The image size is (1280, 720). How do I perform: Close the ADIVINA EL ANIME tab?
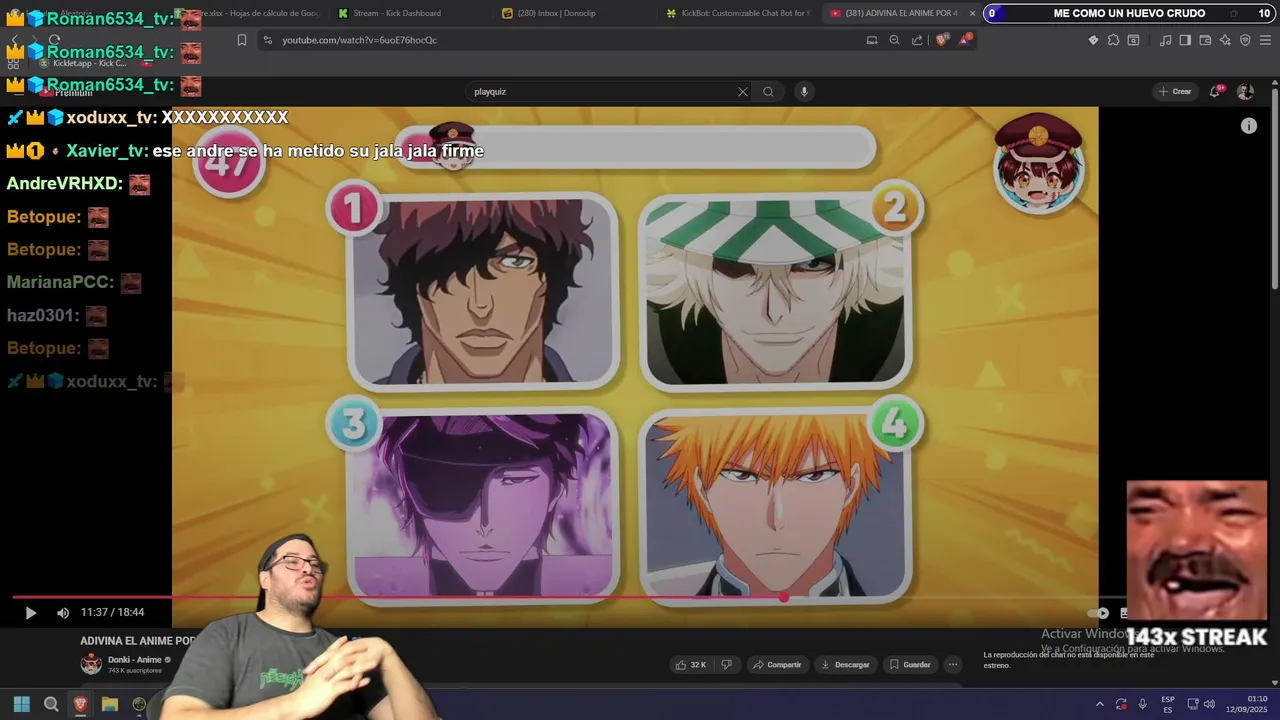972,13
